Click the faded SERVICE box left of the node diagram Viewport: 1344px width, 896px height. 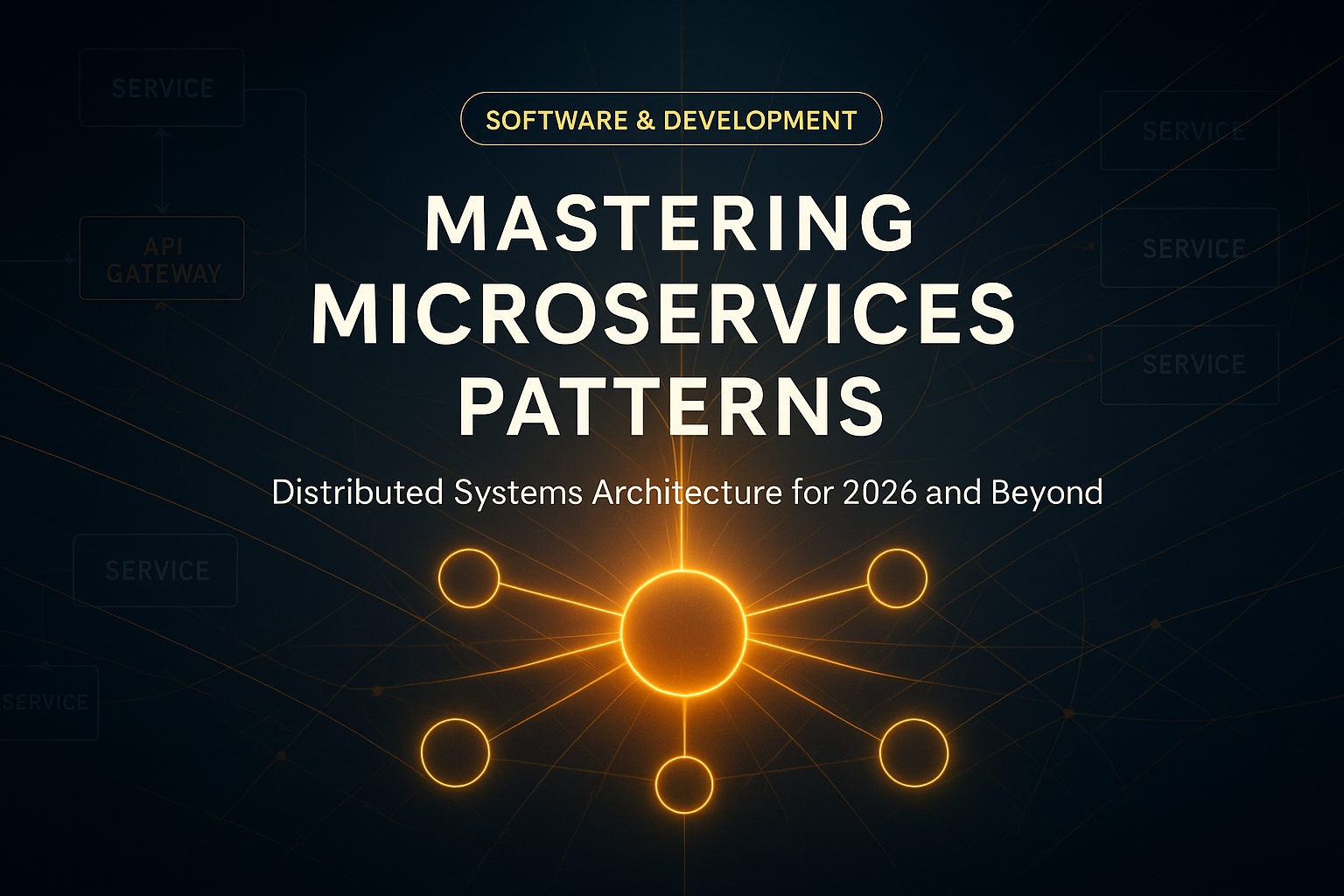click(156, 570)
